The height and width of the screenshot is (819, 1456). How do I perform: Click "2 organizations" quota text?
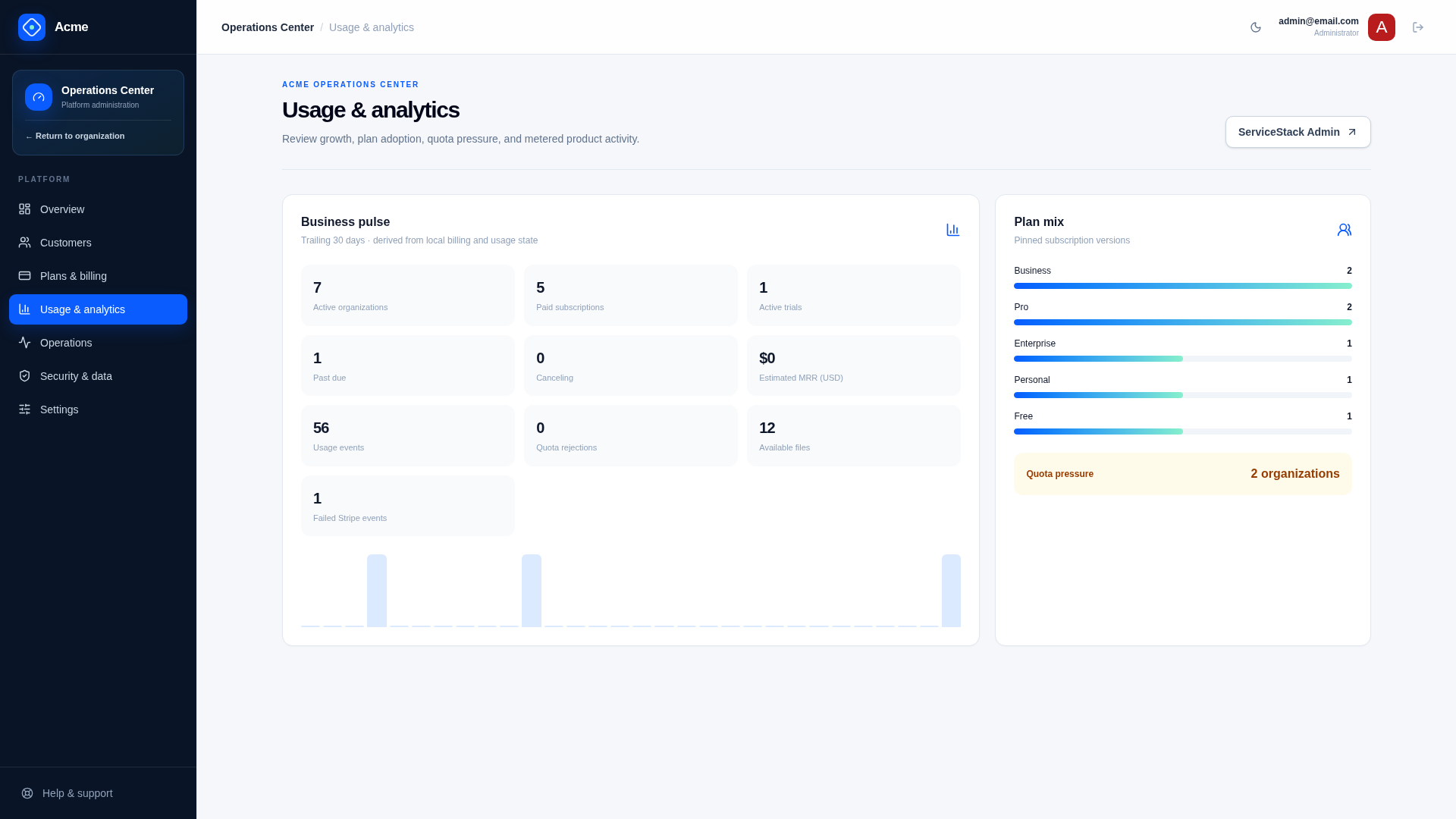coord(1295,474)
